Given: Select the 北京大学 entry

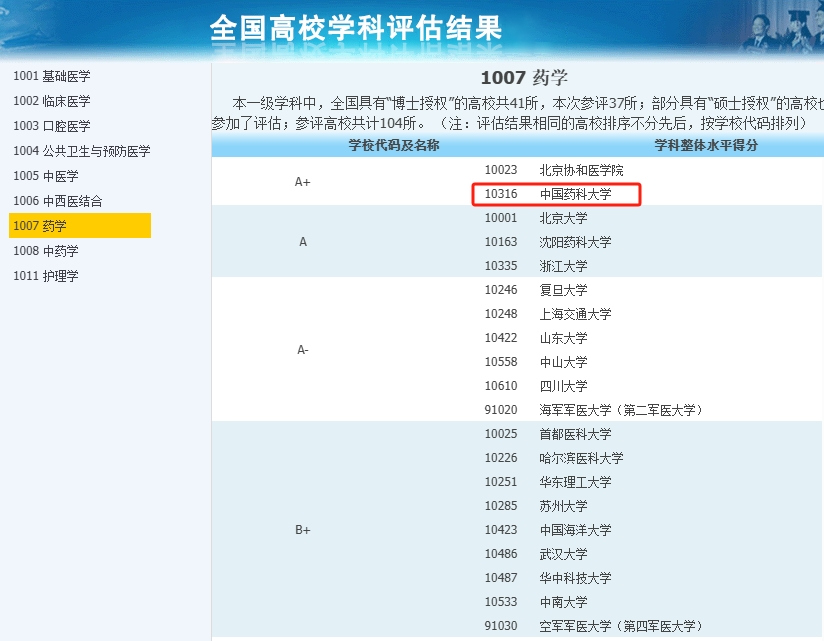Looking at the screenshot, I should (563, 218).
